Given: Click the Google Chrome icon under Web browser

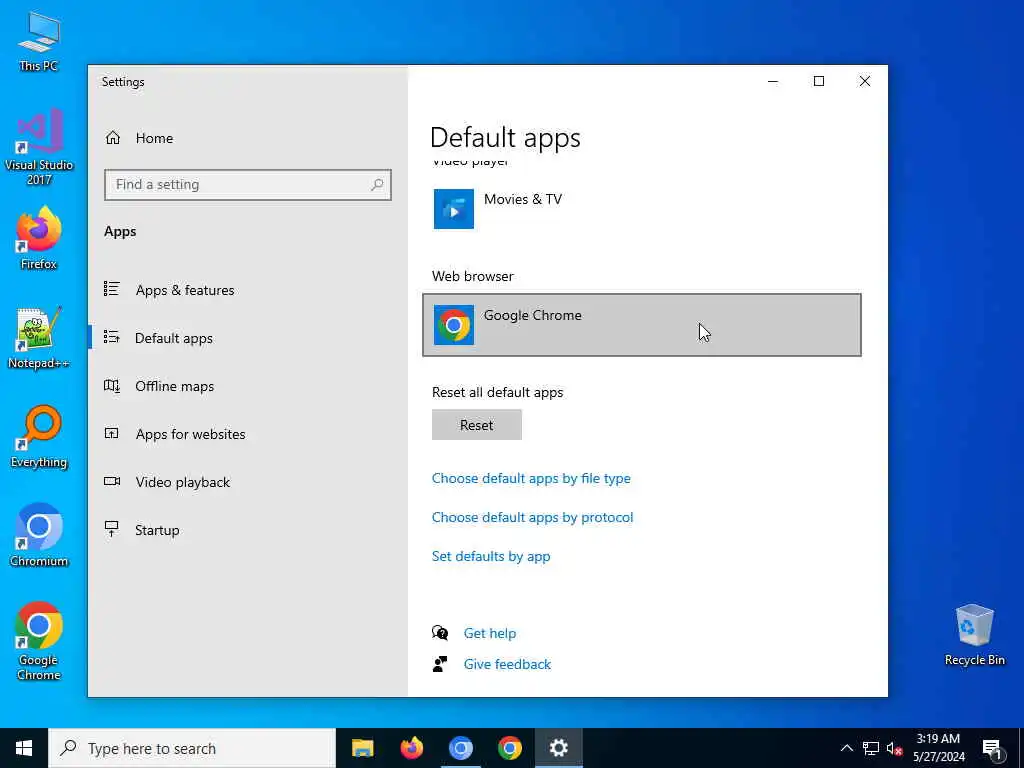Looking at the screenshot, I should (454, 325).
